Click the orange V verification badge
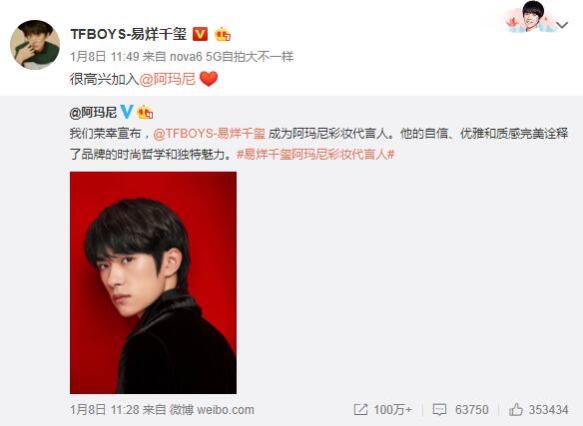This screenshot has height=426, width=583. [200, 34]
